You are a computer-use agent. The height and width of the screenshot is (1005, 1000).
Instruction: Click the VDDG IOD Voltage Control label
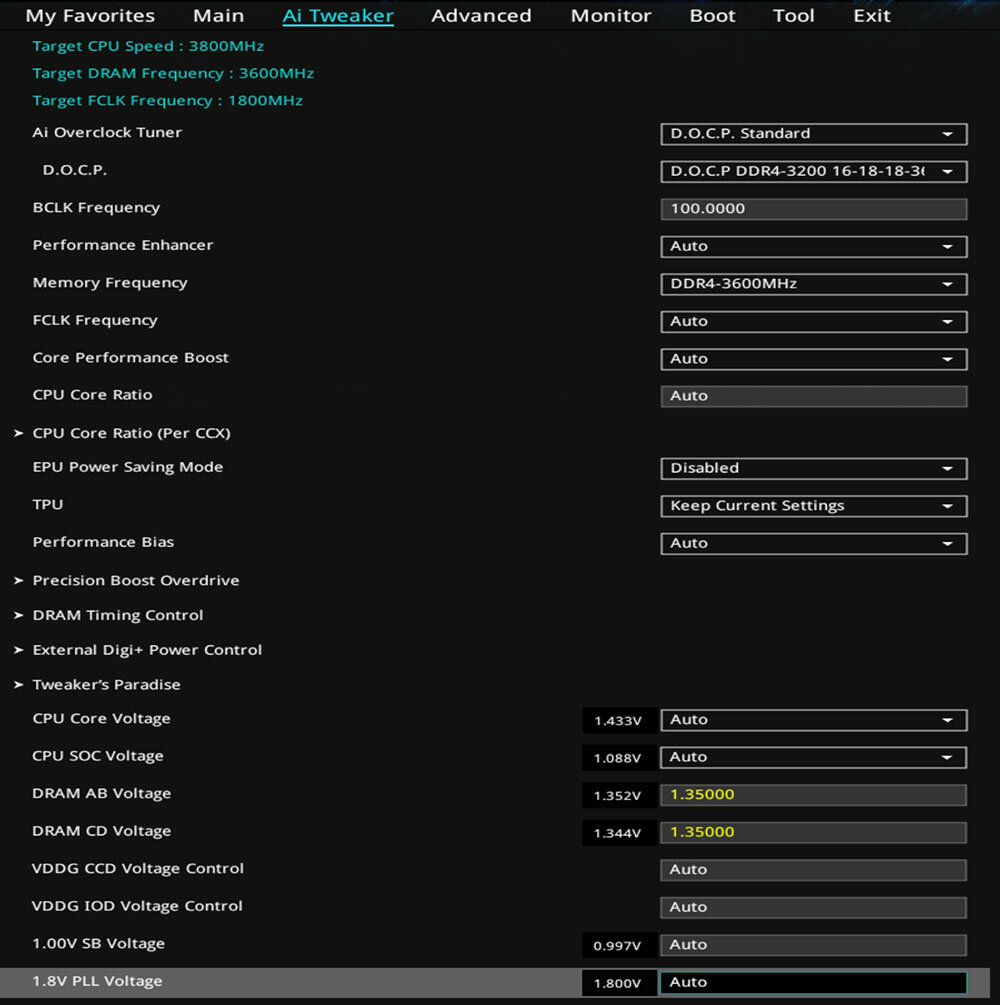(x=137, y=906)
